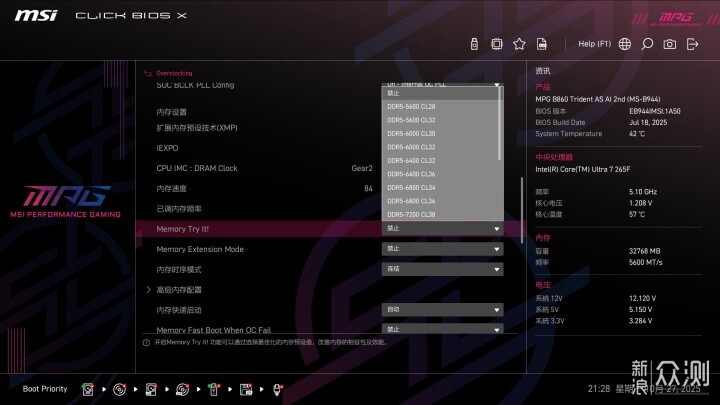Click the System Temperature 42 °C value

637,134
